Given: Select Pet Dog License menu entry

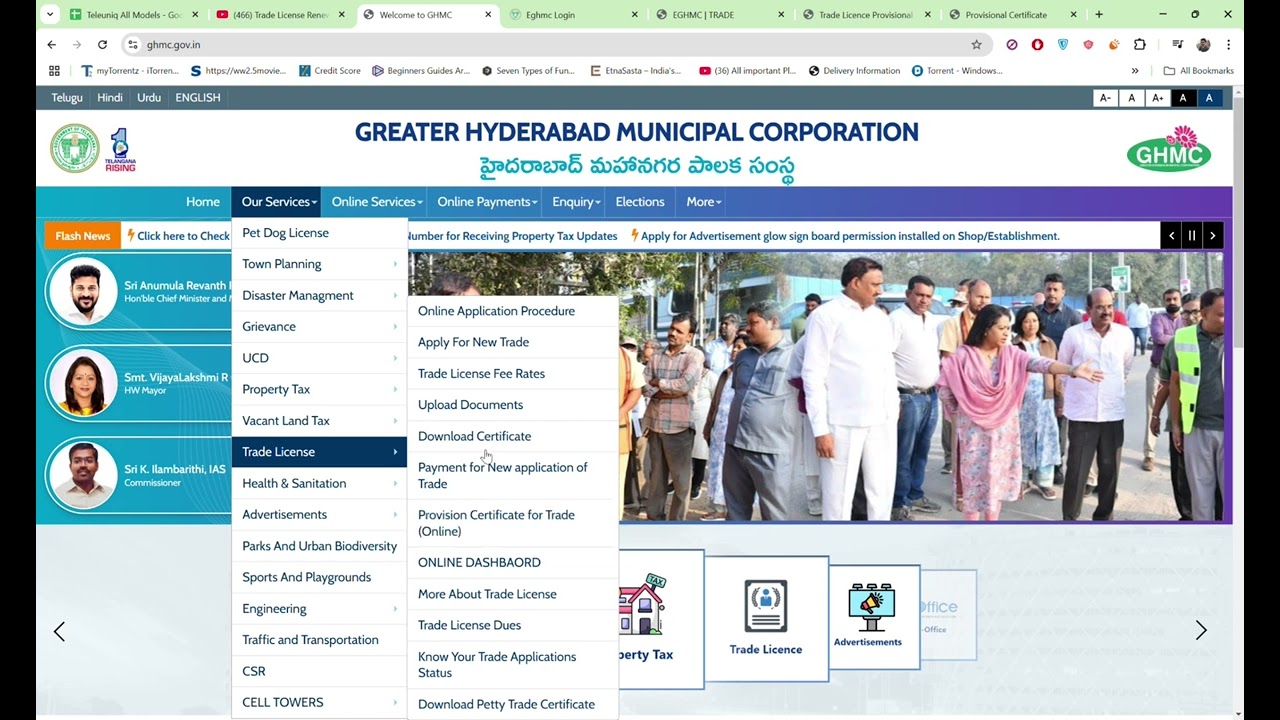Looking at the screenshot, I should coord(319,233).
